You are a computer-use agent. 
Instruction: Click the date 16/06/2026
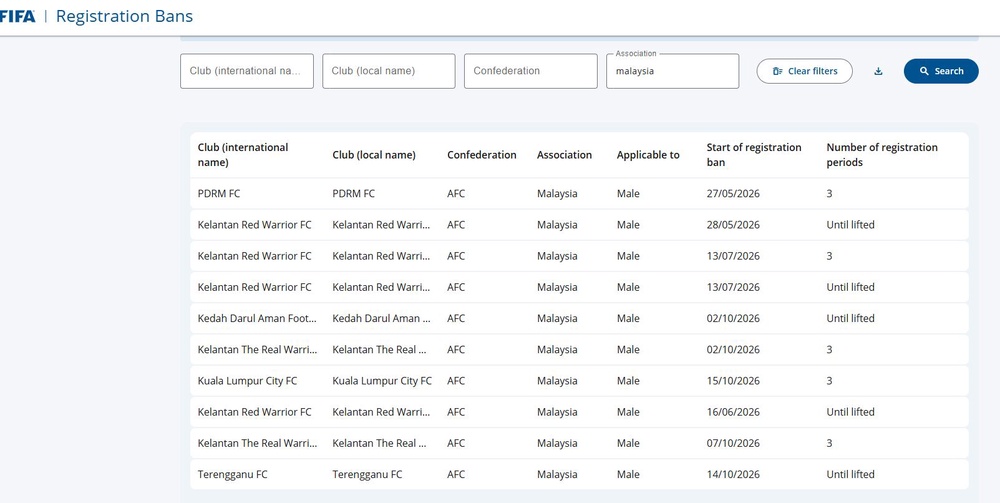[733, 412]
